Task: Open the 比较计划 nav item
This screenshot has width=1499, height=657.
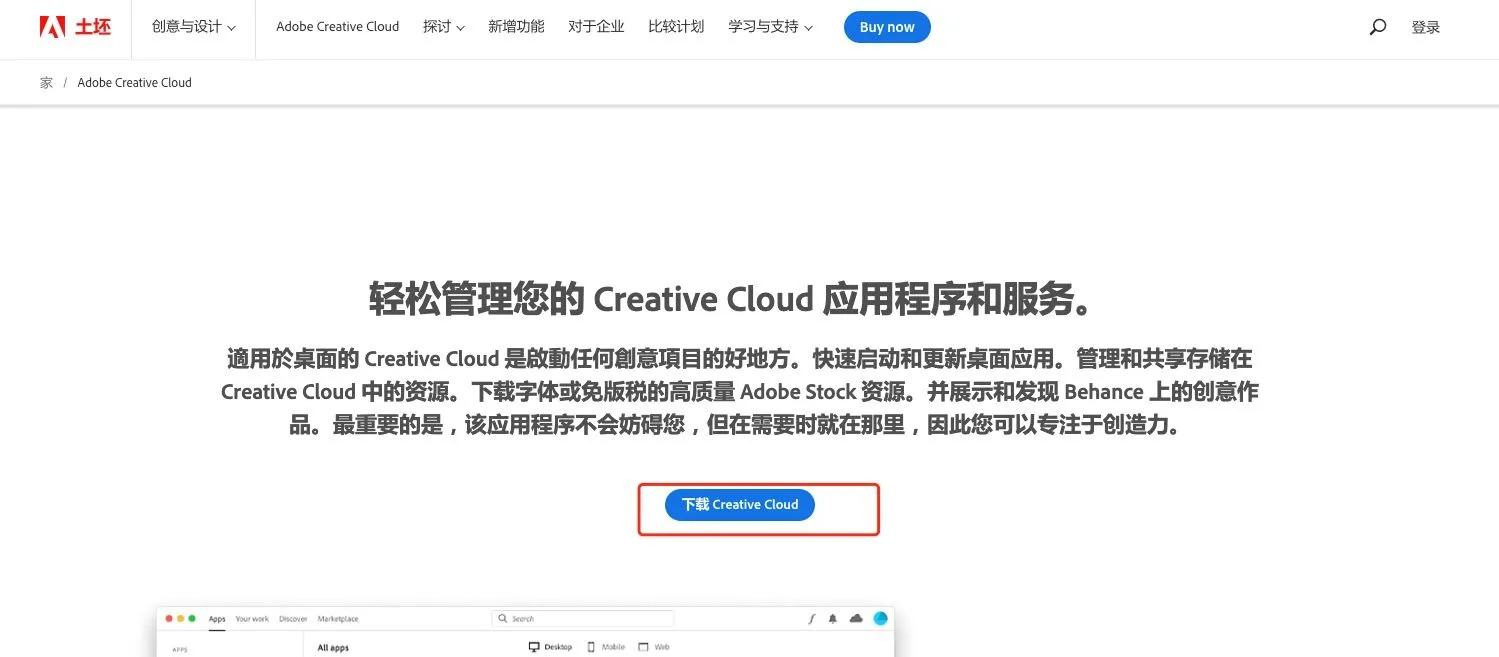Action: coord(676,27)
